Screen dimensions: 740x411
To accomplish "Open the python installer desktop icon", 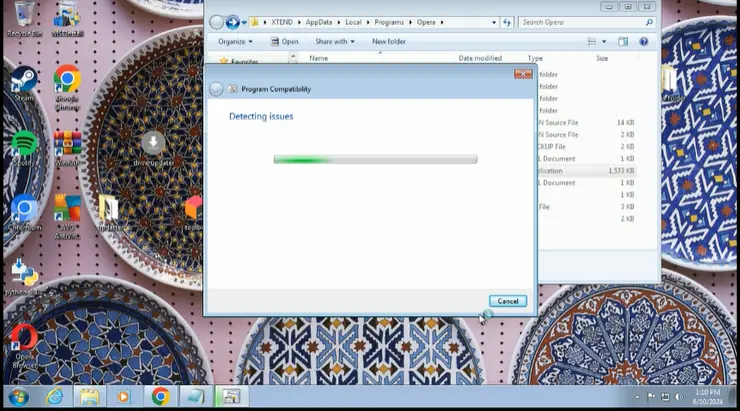I will click(x=24, y=277).
